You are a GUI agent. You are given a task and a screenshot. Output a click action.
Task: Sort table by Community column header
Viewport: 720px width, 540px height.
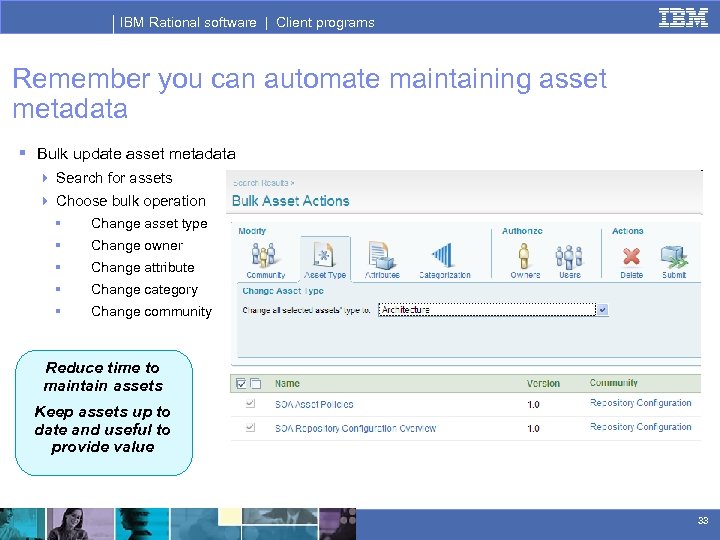tap(613, 382)
